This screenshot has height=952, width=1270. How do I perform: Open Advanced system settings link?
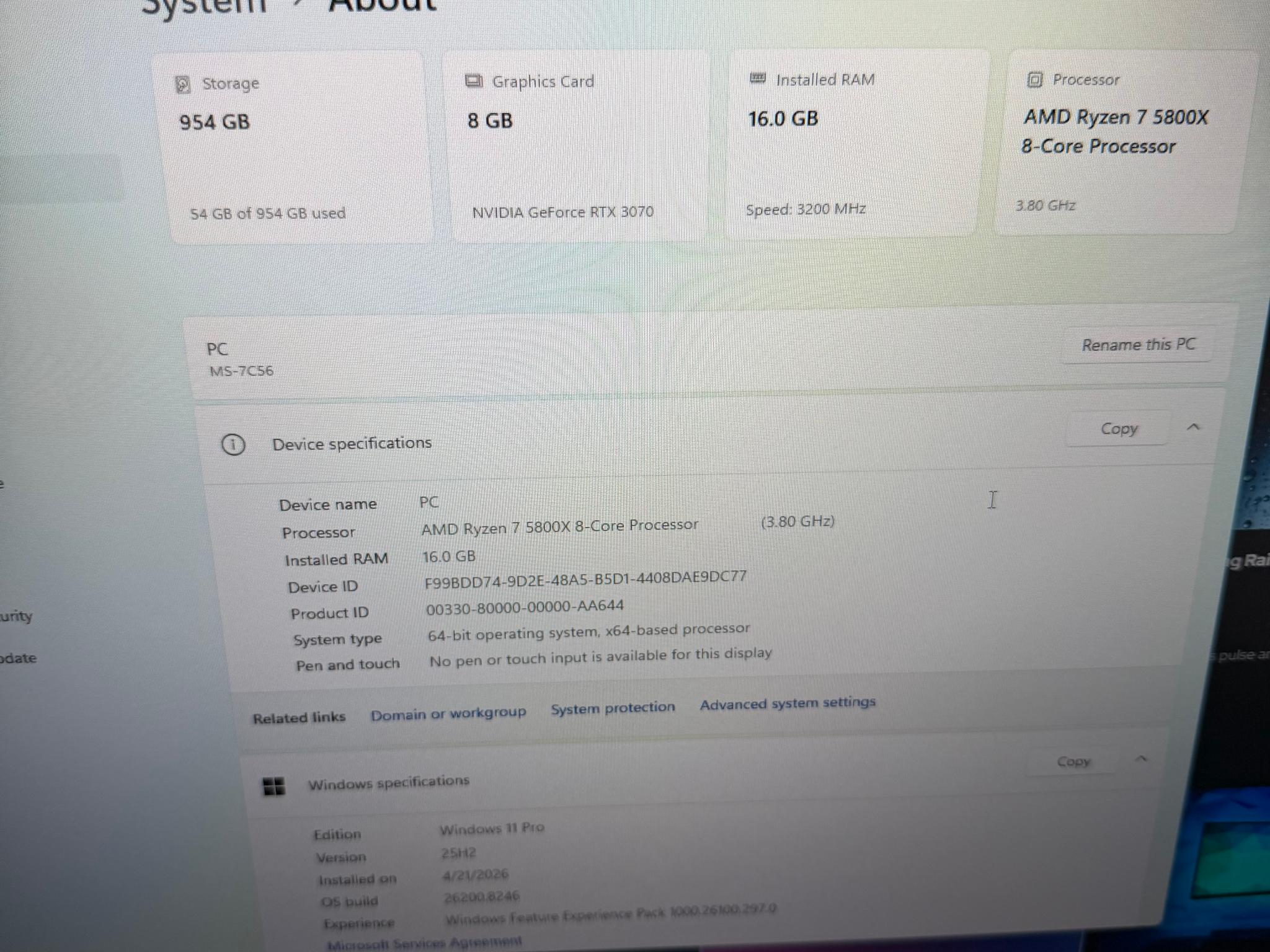(788, 703)
